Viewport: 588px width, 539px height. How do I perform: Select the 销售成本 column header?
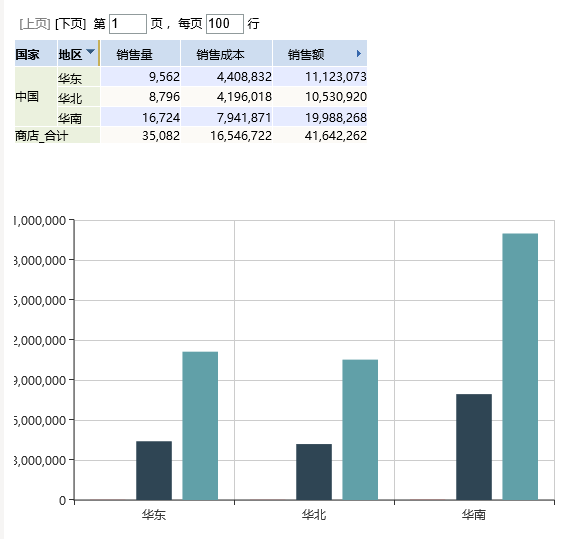tap(226, 53)
